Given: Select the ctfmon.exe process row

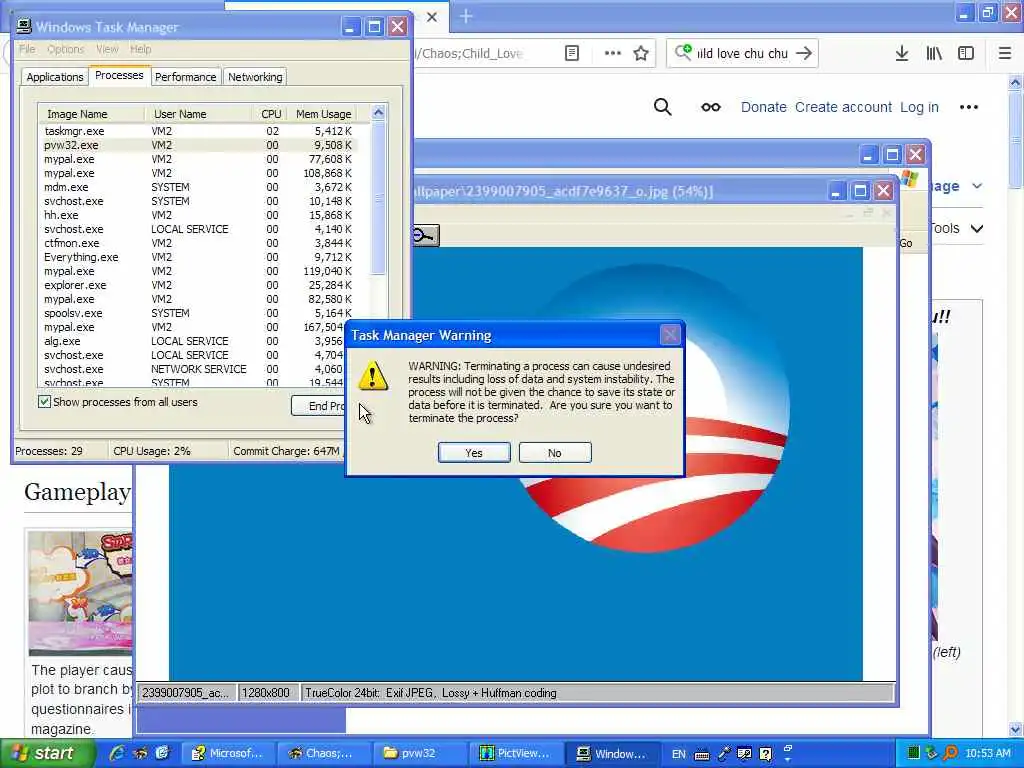Looking at the screenshot, I should (x=198, y=243).
